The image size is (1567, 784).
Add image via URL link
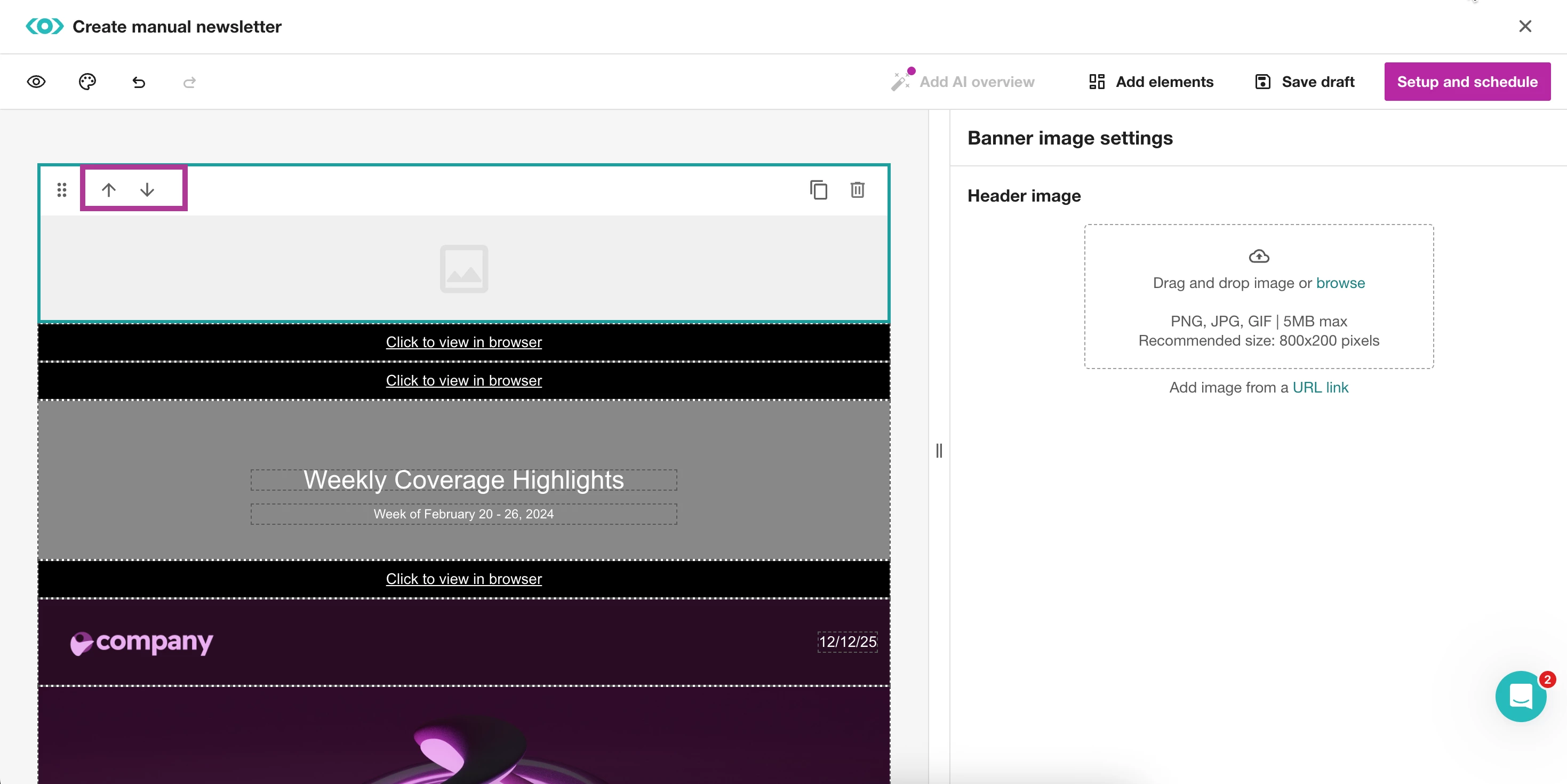[x=1320, y=387]
